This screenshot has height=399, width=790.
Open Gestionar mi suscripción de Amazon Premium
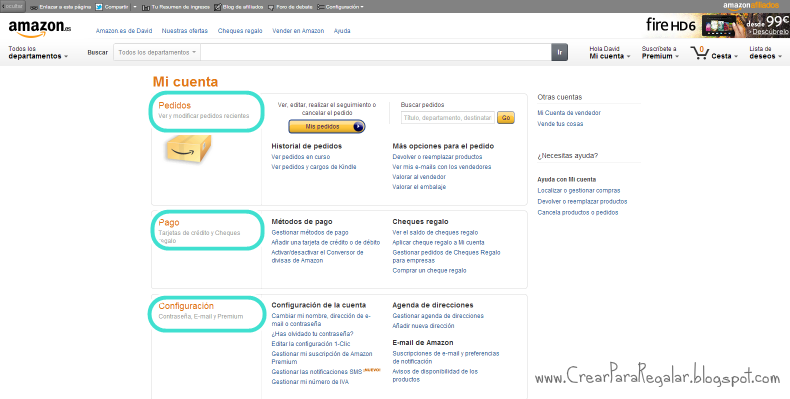pos(322,358)
